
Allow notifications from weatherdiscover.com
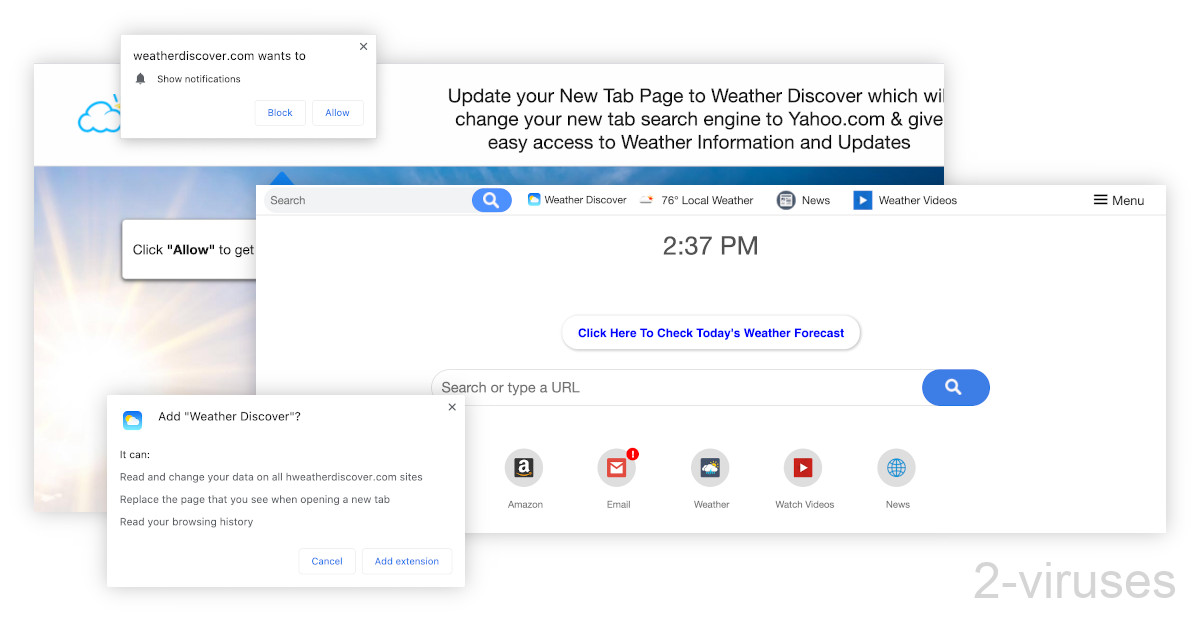[x=337, y=113]
